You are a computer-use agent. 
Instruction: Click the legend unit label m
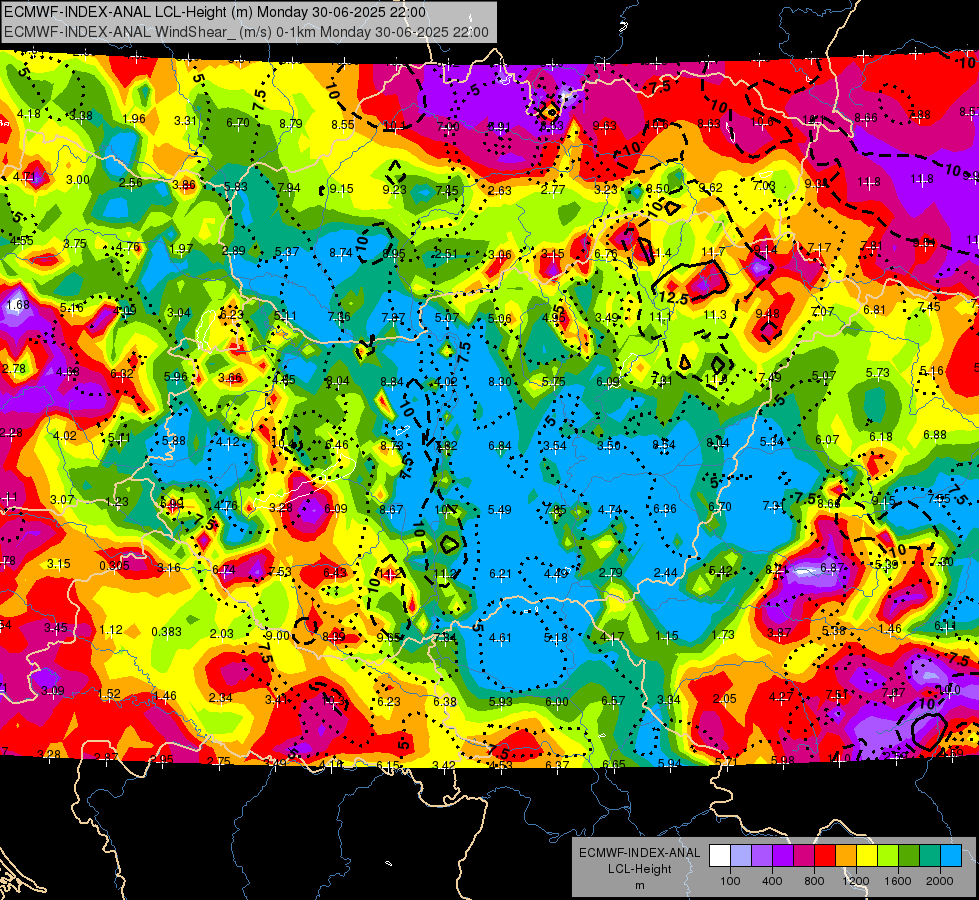[639, 885]
